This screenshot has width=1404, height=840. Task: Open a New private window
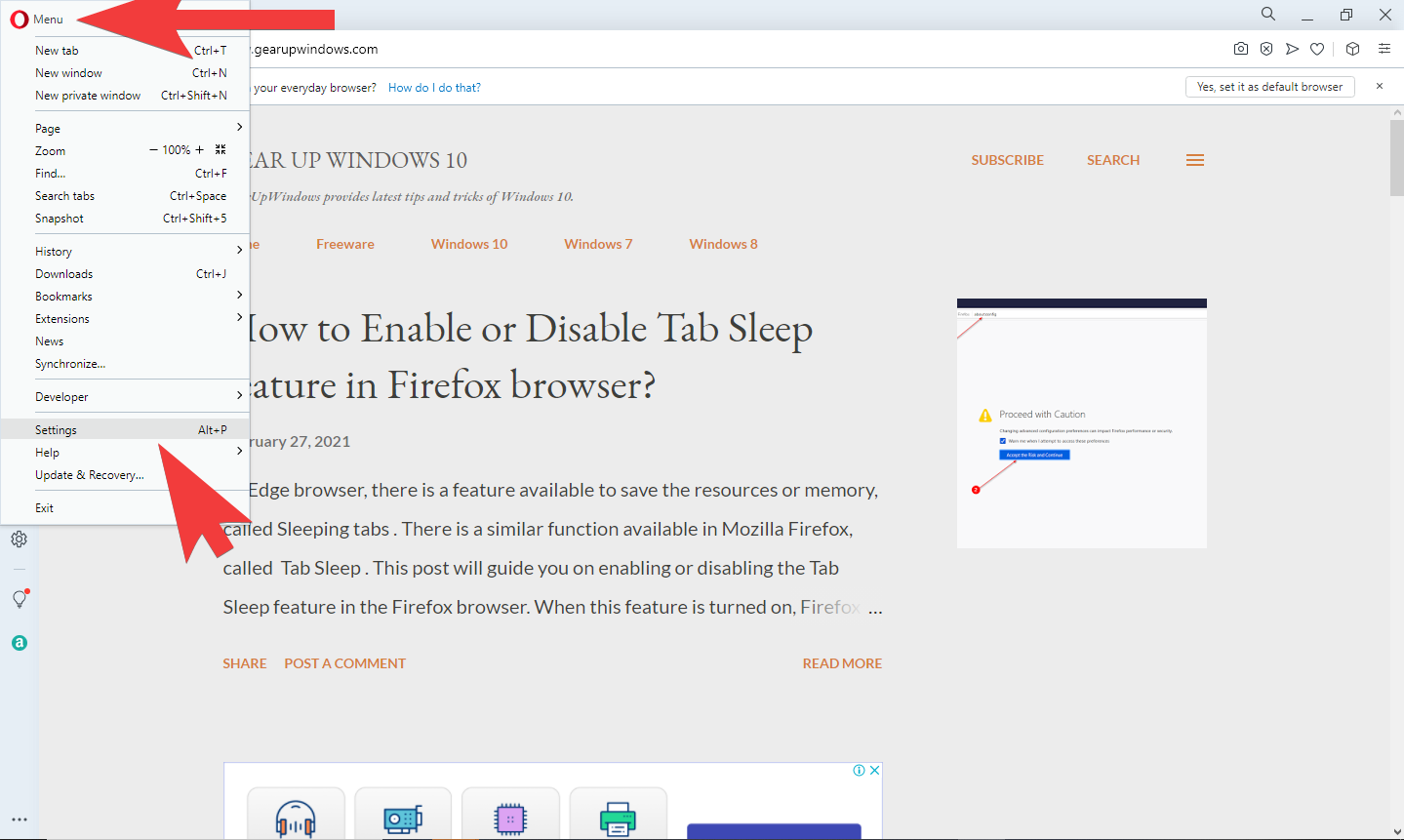pos(125,95)
